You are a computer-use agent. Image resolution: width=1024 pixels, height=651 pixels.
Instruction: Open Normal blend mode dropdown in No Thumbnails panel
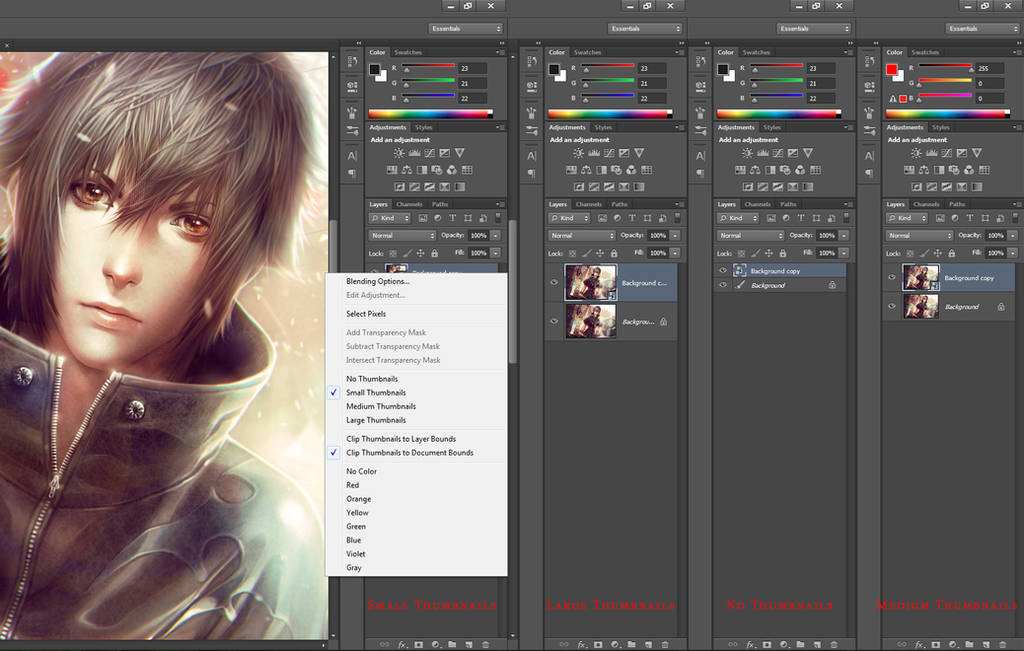[x=751, y=235]
